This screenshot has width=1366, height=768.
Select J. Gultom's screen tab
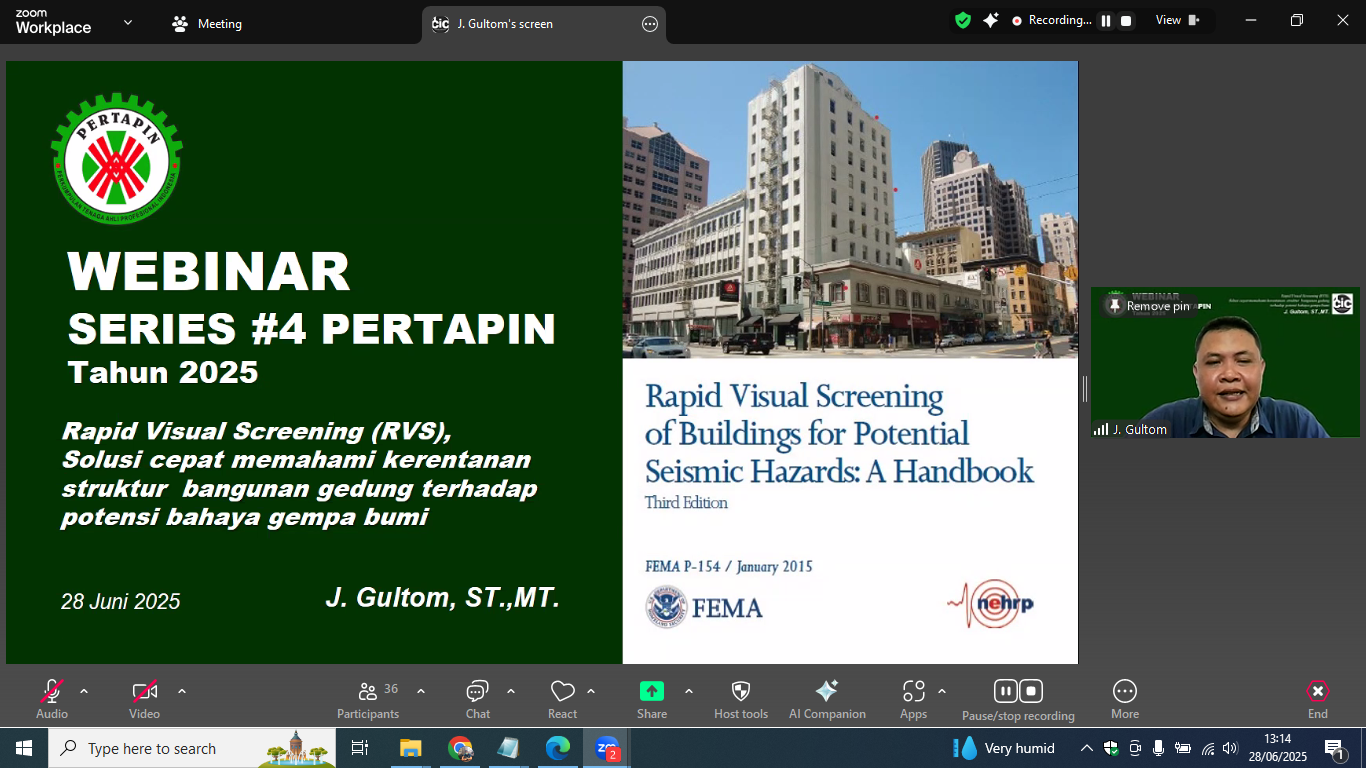tap(504, 24)
